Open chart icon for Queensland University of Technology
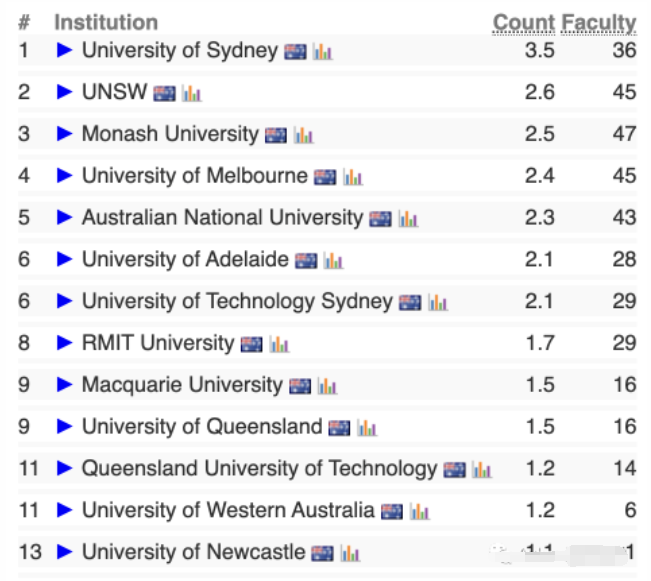The width and height of the screenshot is (651, 581). point(482,470)
